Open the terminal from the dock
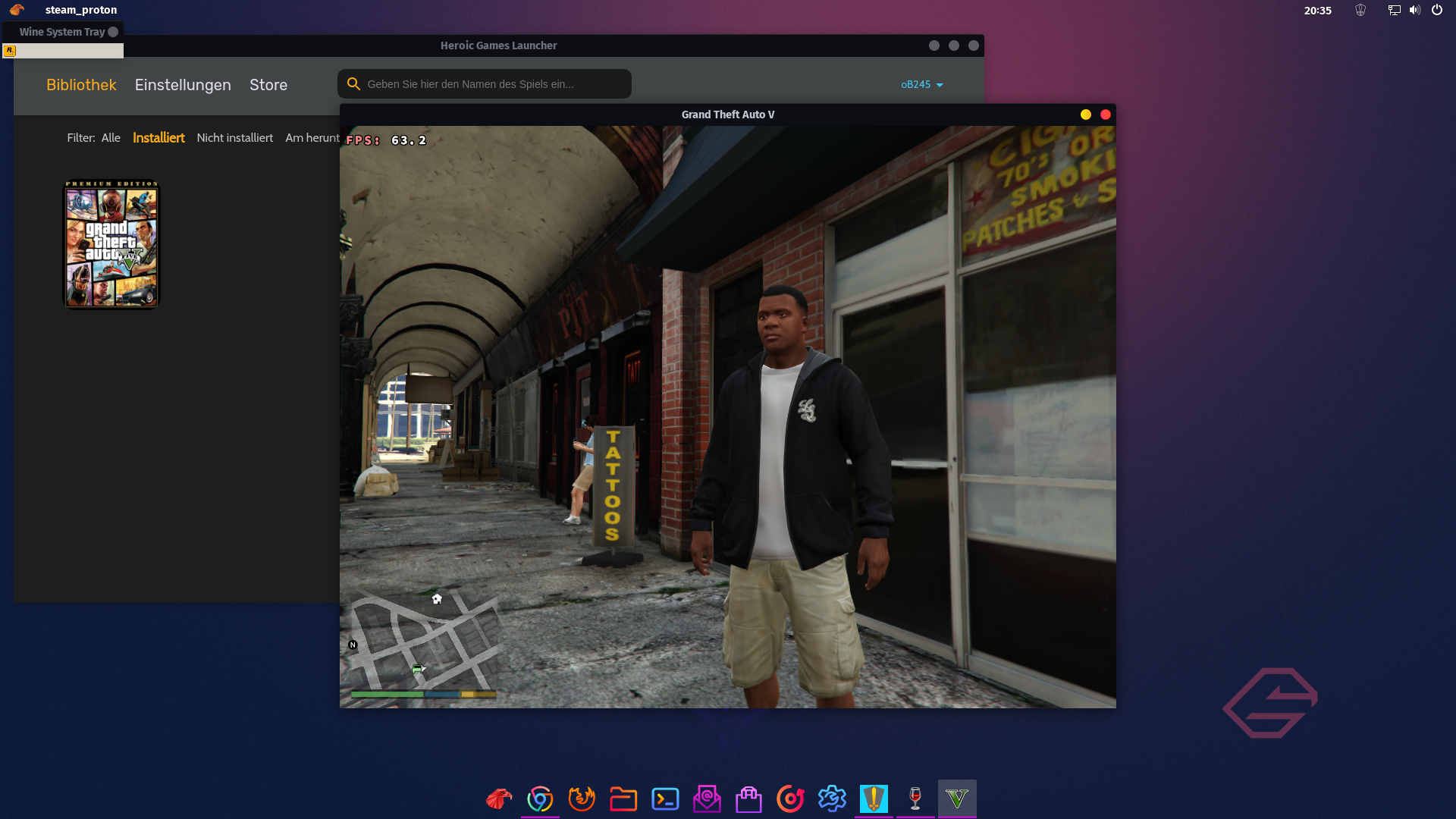The image size is (1456, 819). click(665, 799)
